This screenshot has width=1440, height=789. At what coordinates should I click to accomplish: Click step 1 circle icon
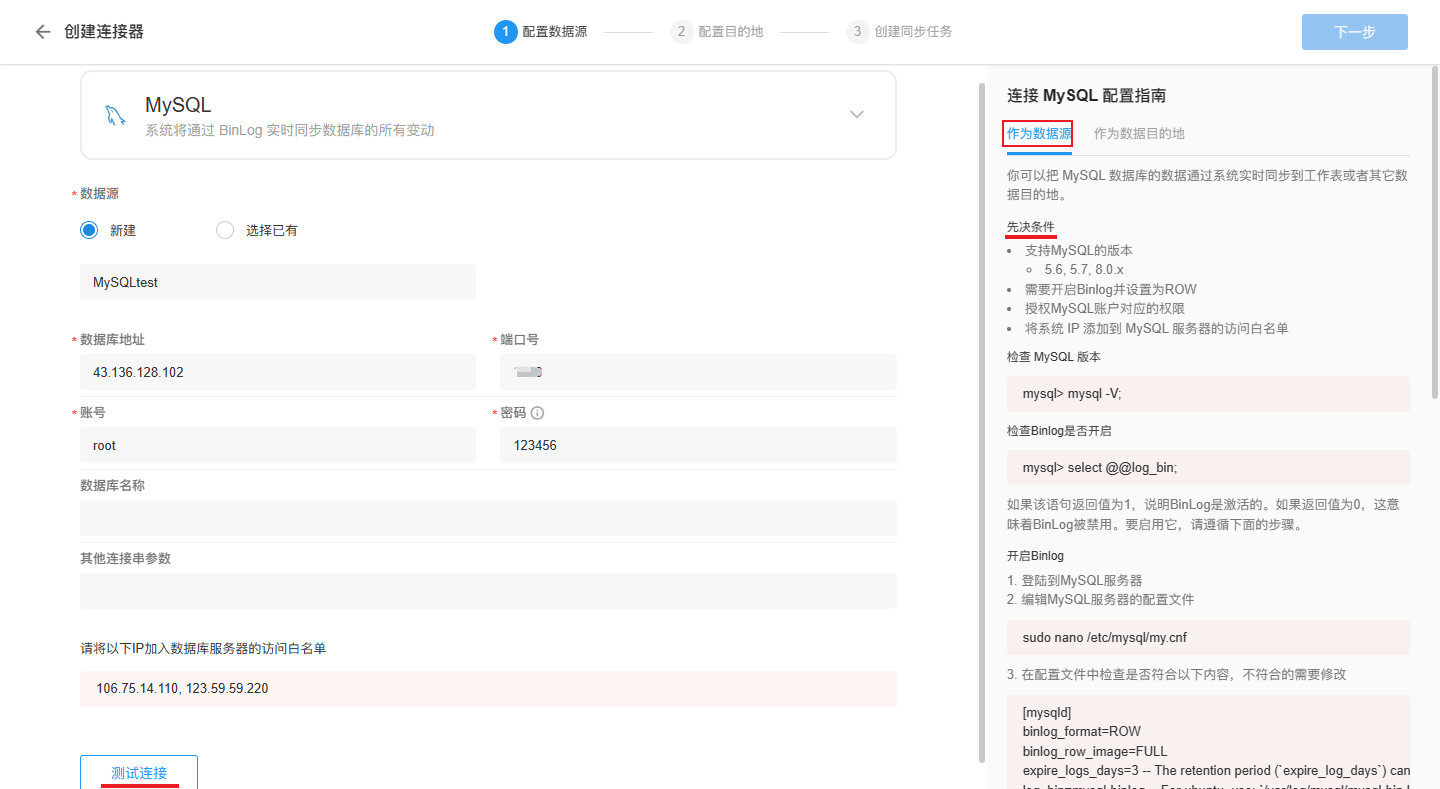(x=505, y=32)
